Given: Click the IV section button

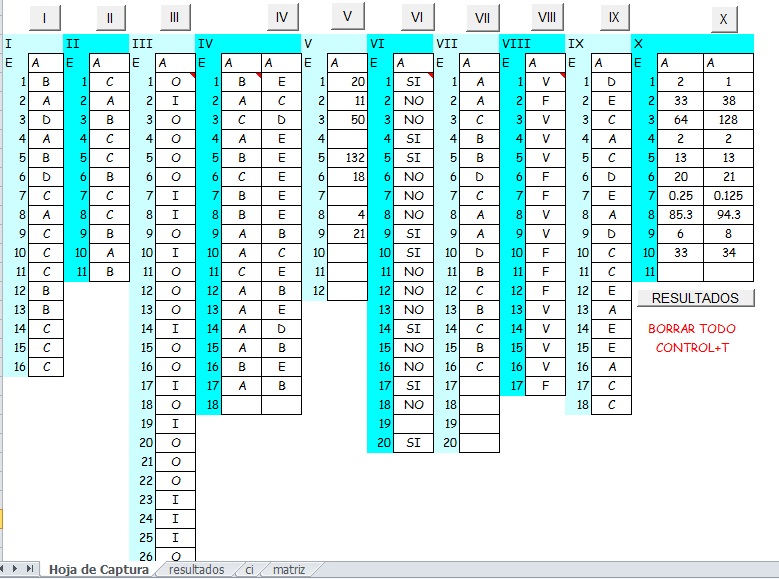Looking at the screenshot, I should click(282, 17).
